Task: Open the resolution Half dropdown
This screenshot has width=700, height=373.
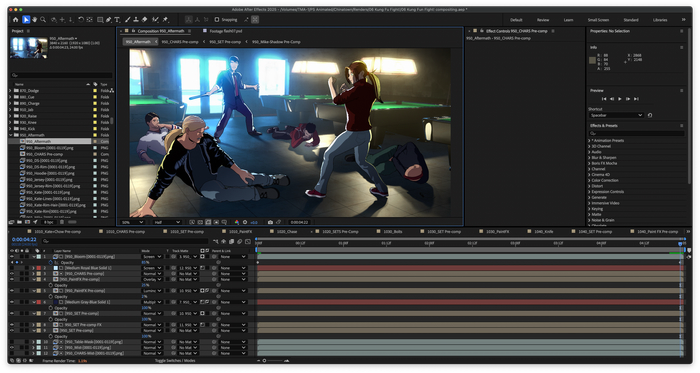Action: click(x=167, y=222)
